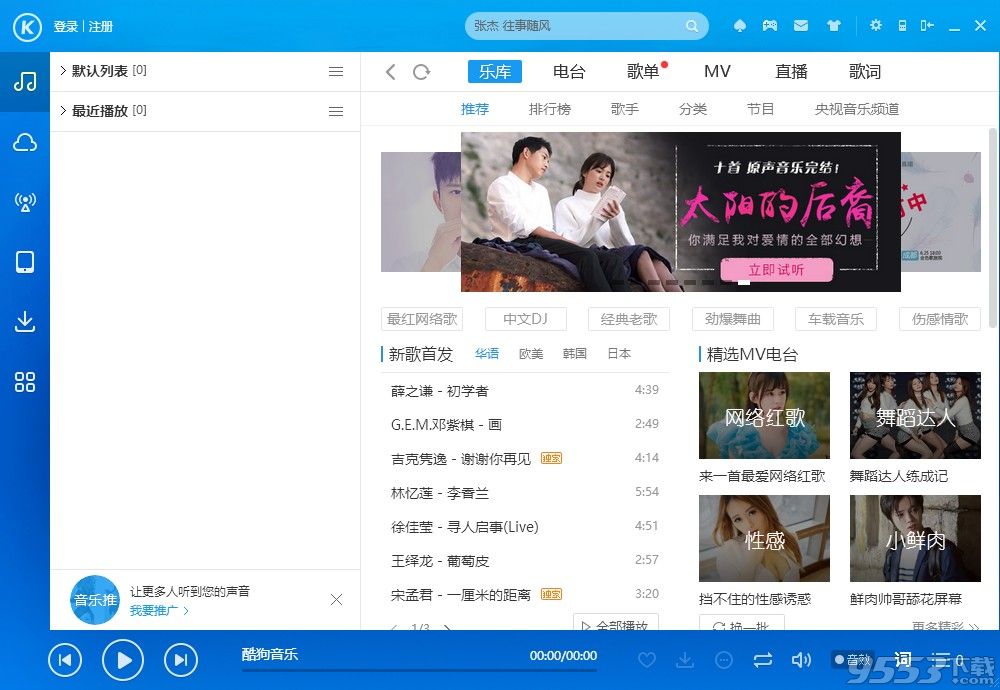Open the download manager sidebar icon

coord(25,322)
